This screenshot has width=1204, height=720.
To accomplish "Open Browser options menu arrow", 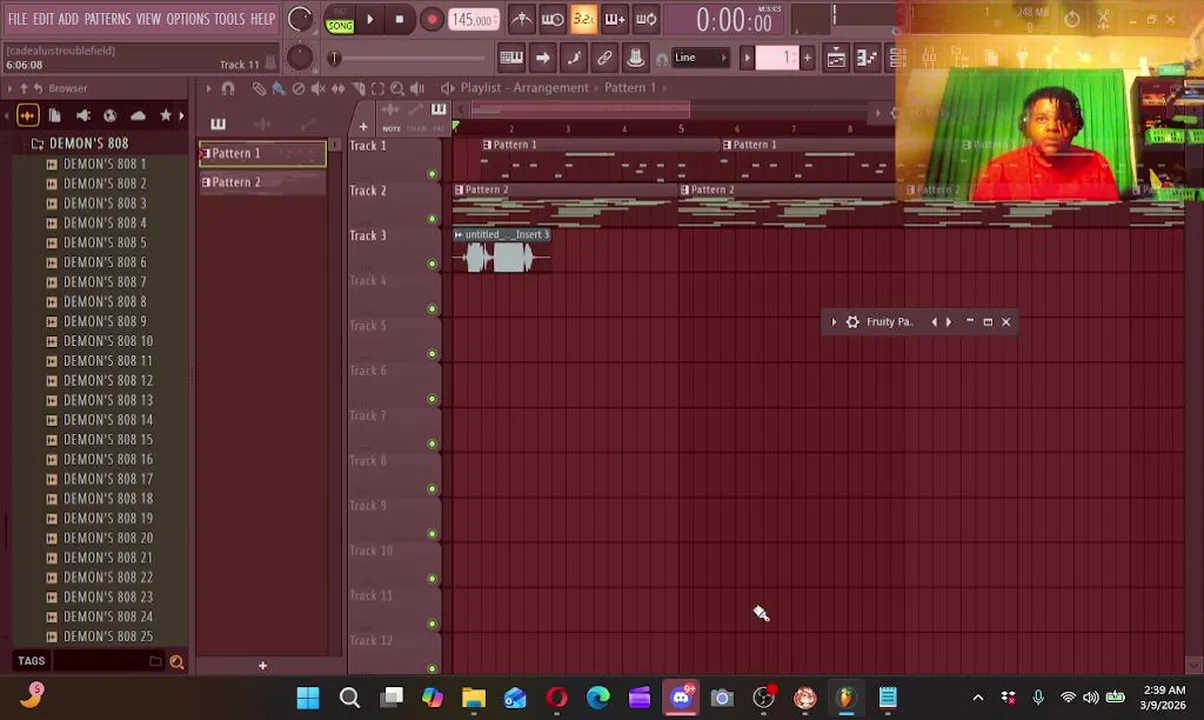I will pyautogui.click(x=10, y=88).
